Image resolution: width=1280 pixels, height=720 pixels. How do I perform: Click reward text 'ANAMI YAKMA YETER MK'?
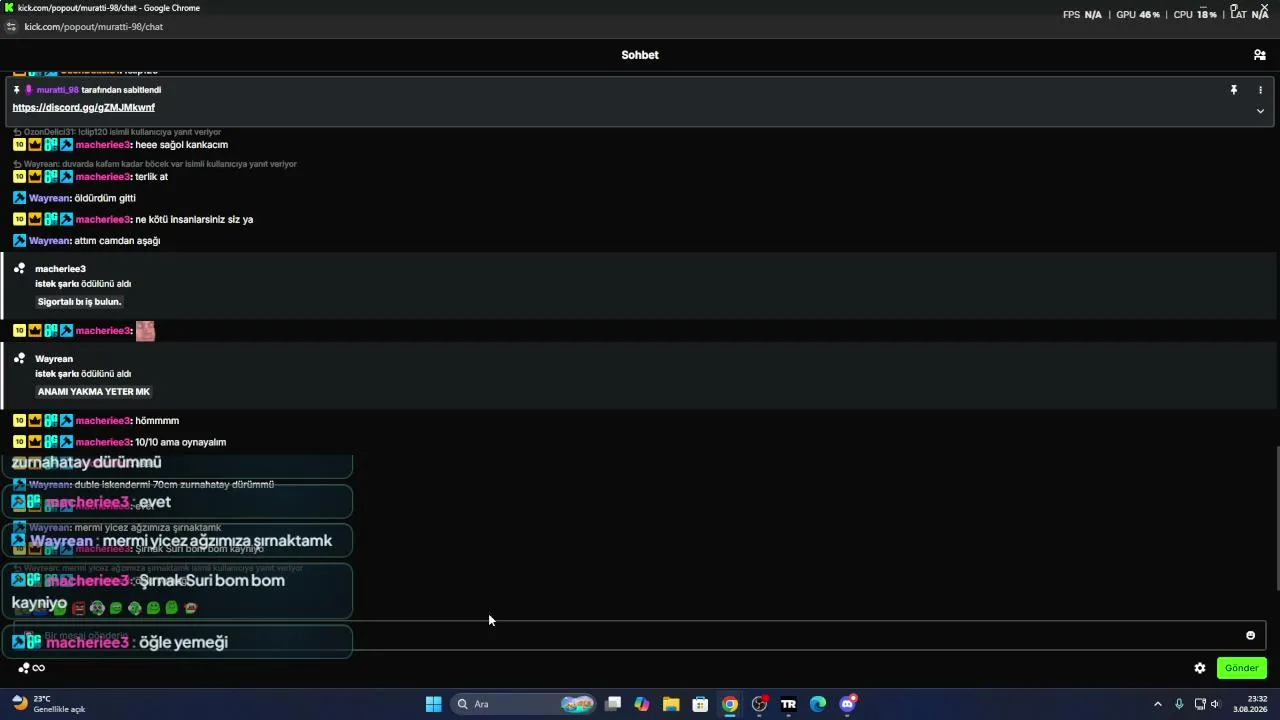point(93,392)
